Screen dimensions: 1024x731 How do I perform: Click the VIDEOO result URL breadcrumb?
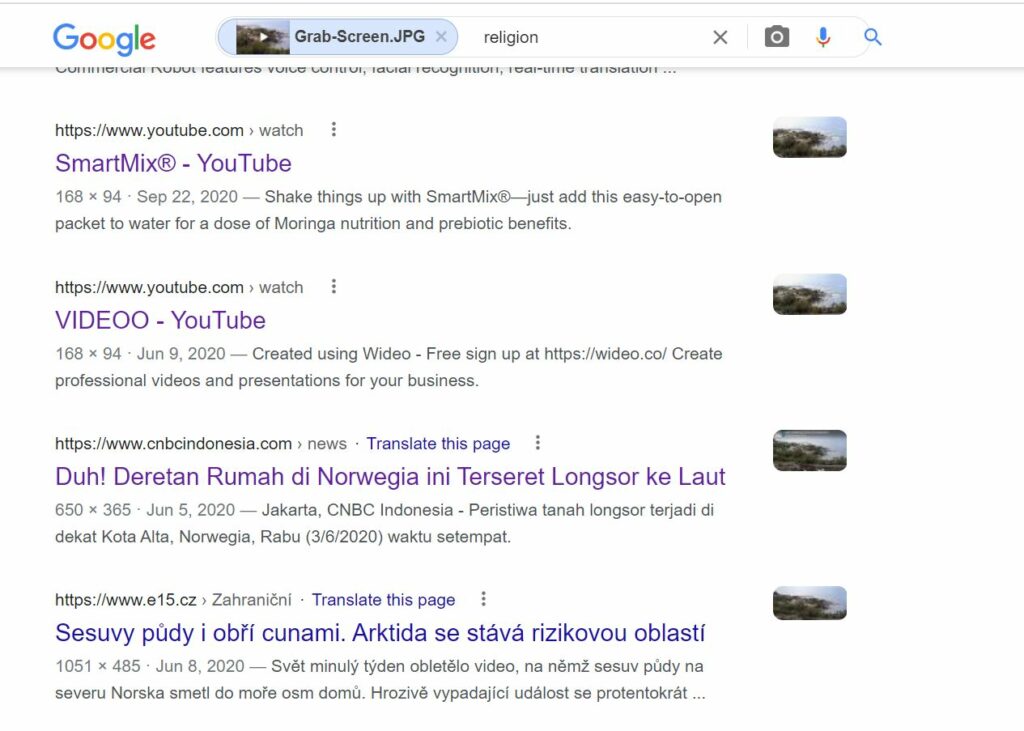(179, 287)
